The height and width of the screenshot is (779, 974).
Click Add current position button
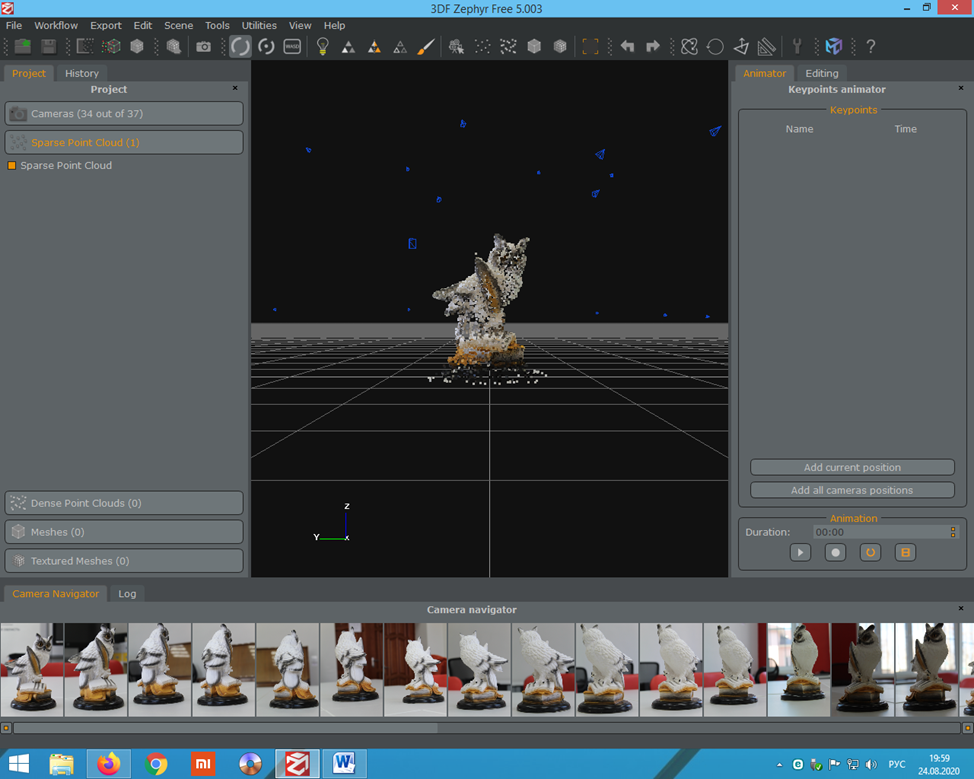pyautogui.click(x=852, y=467)
